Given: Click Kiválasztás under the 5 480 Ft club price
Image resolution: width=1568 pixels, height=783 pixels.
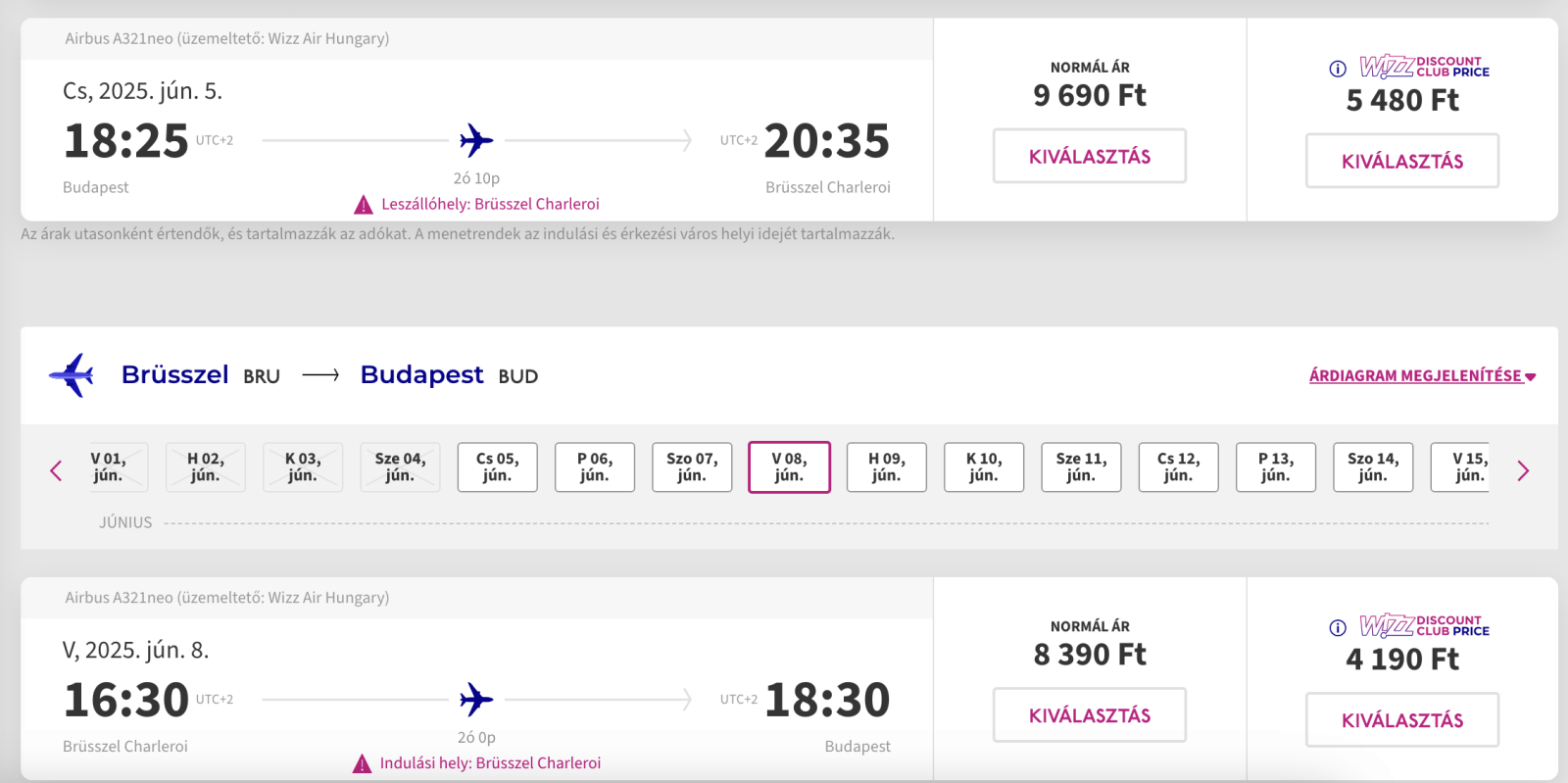Looking at the screenshot, I should point(1402,161).
